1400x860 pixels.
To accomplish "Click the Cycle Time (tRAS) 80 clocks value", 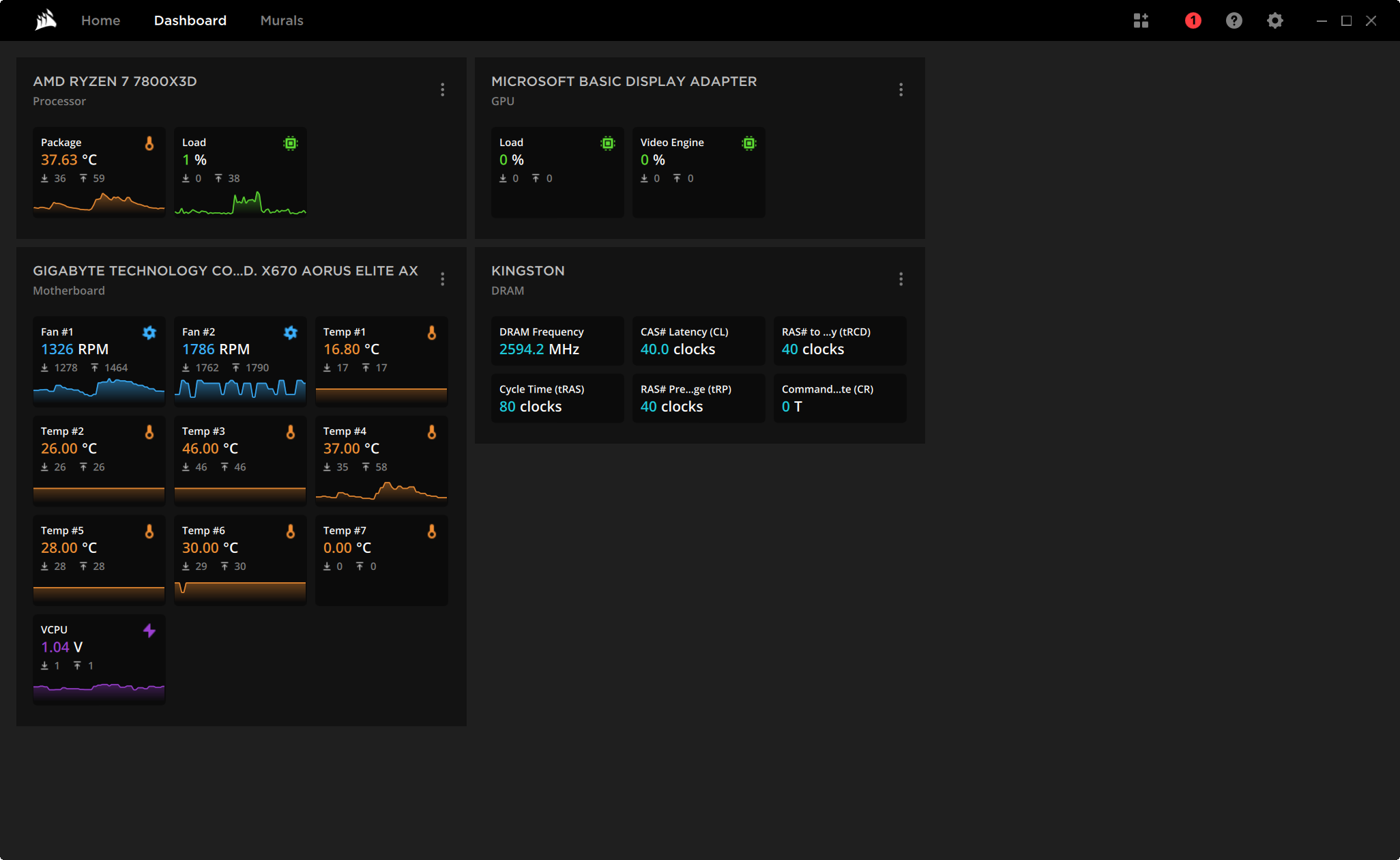I will (530, 407).
